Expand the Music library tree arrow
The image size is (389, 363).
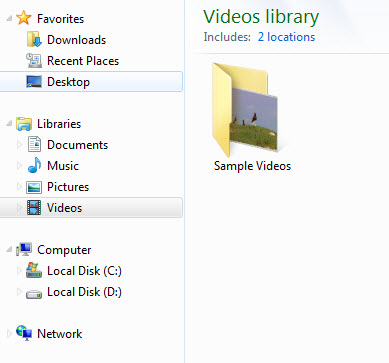click(x=19, y=166)
